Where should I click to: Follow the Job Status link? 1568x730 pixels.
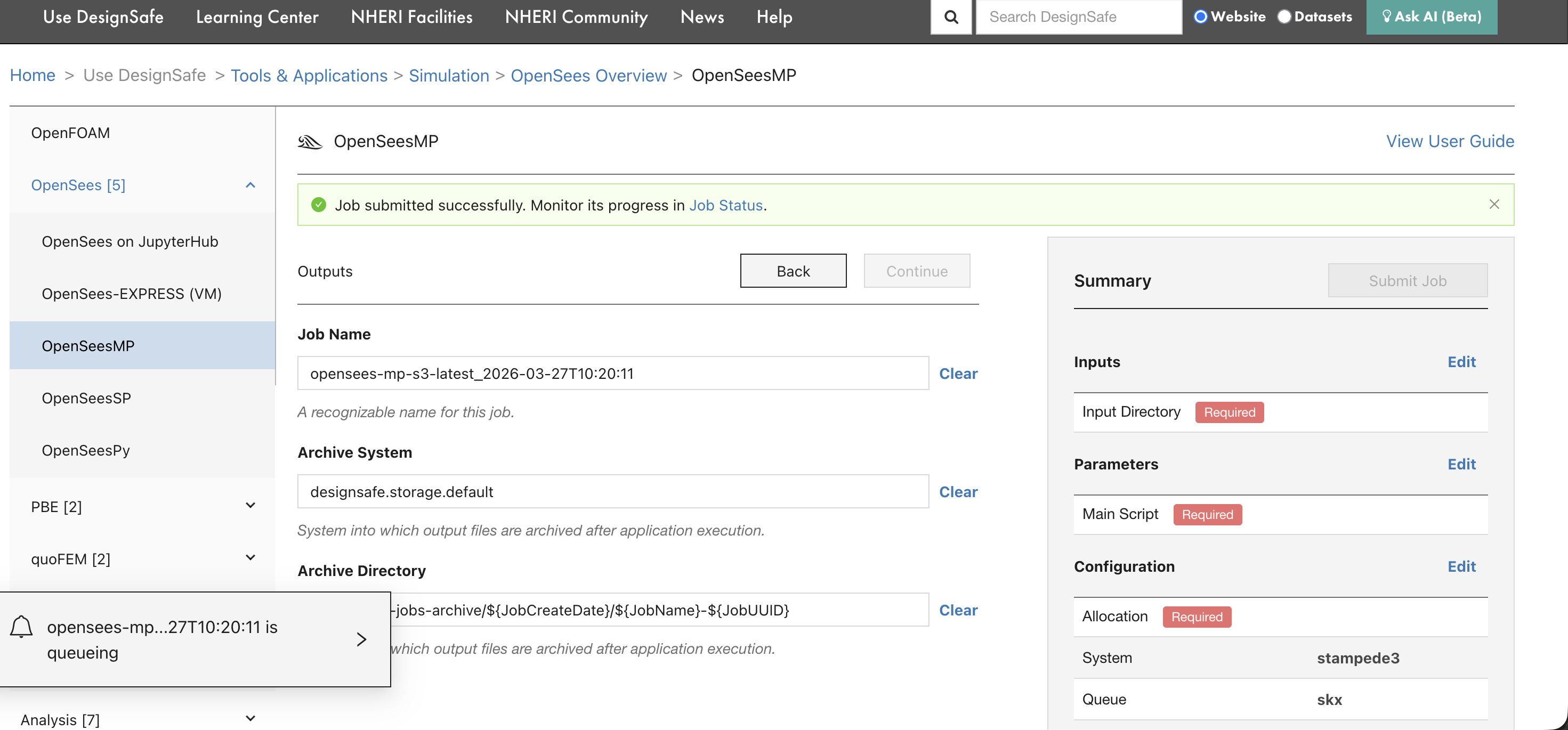725,205
